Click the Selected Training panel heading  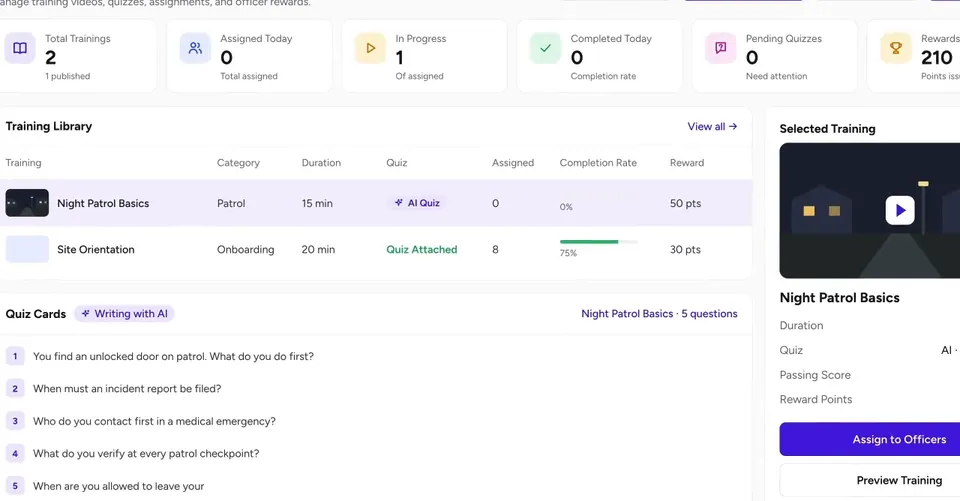(827, 129)
